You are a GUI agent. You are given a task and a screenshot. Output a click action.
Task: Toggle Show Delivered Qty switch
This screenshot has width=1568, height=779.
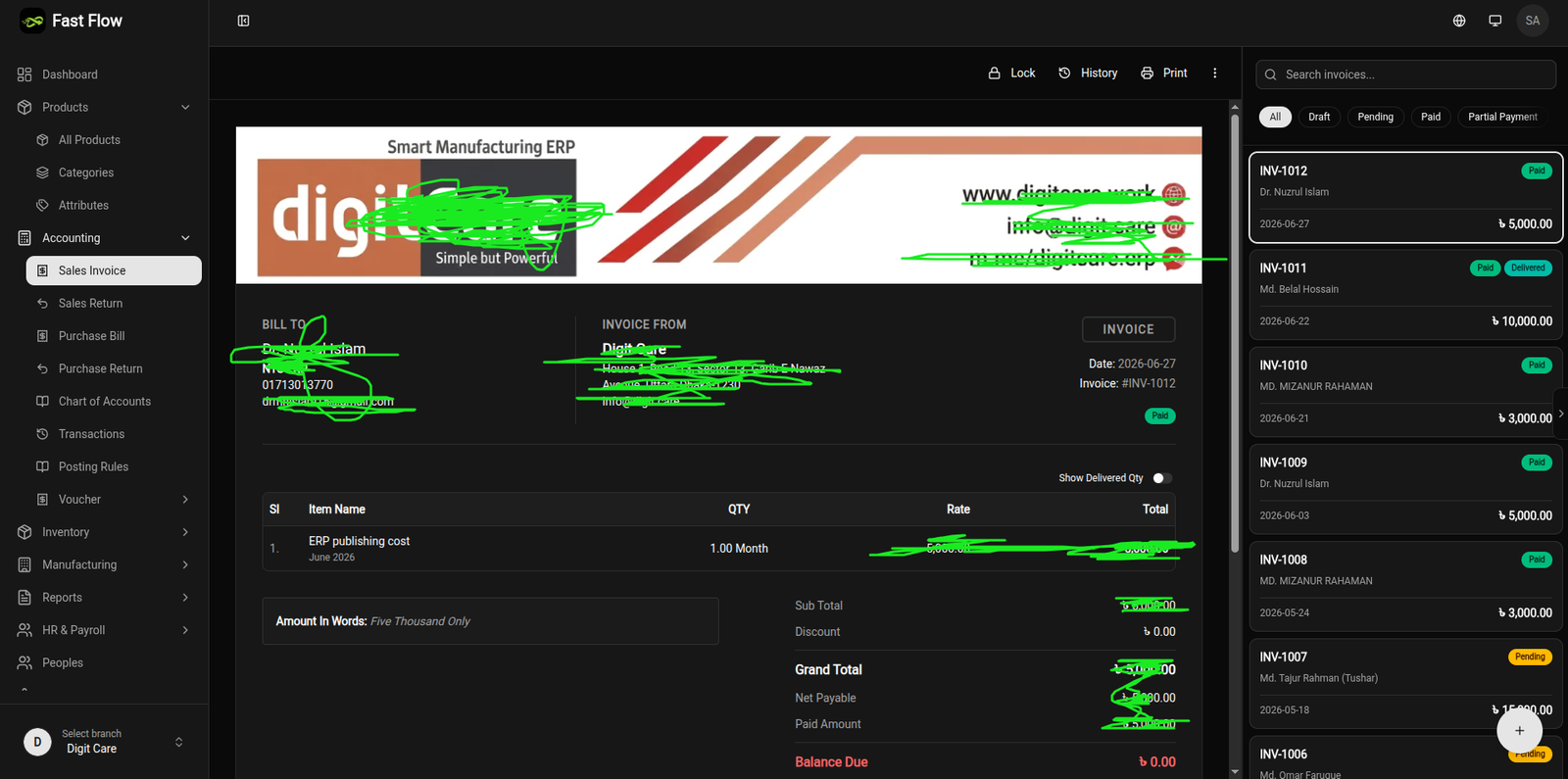[x=1162, y=478]
